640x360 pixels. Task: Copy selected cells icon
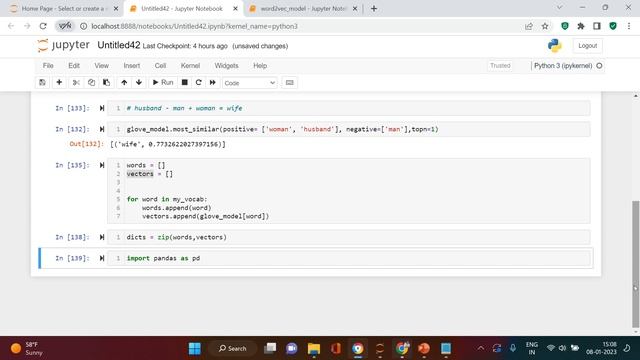coord(91,82)
